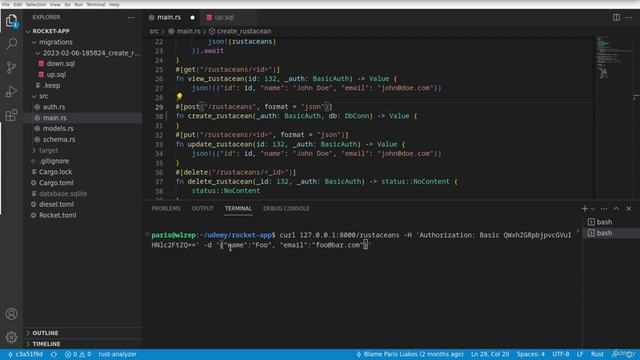Click the lightbulb code action icon
This screenshot has height=360, width=640.
coord(179,97)
